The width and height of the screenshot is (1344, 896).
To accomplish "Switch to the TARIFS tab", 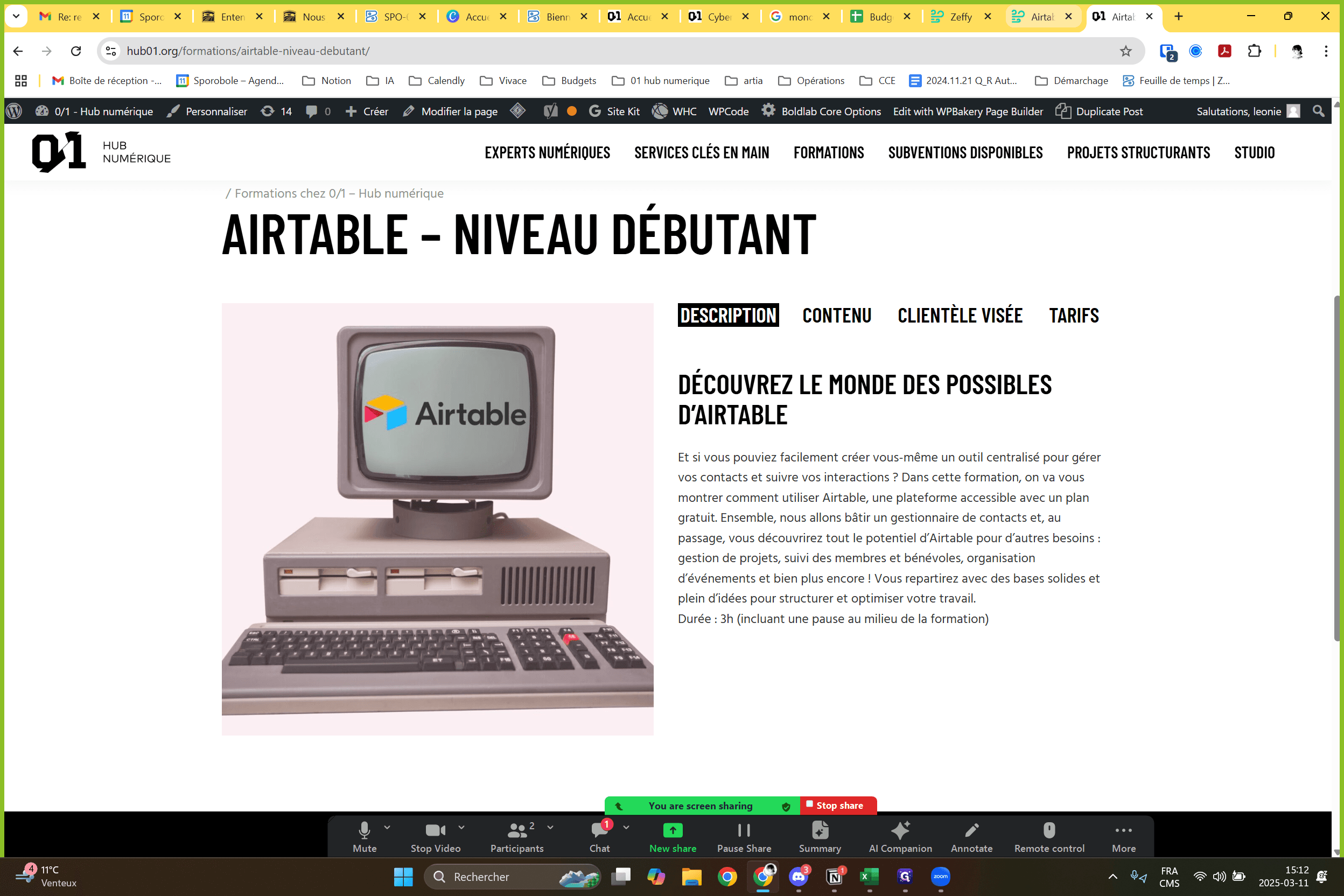I will (1074, 315).
